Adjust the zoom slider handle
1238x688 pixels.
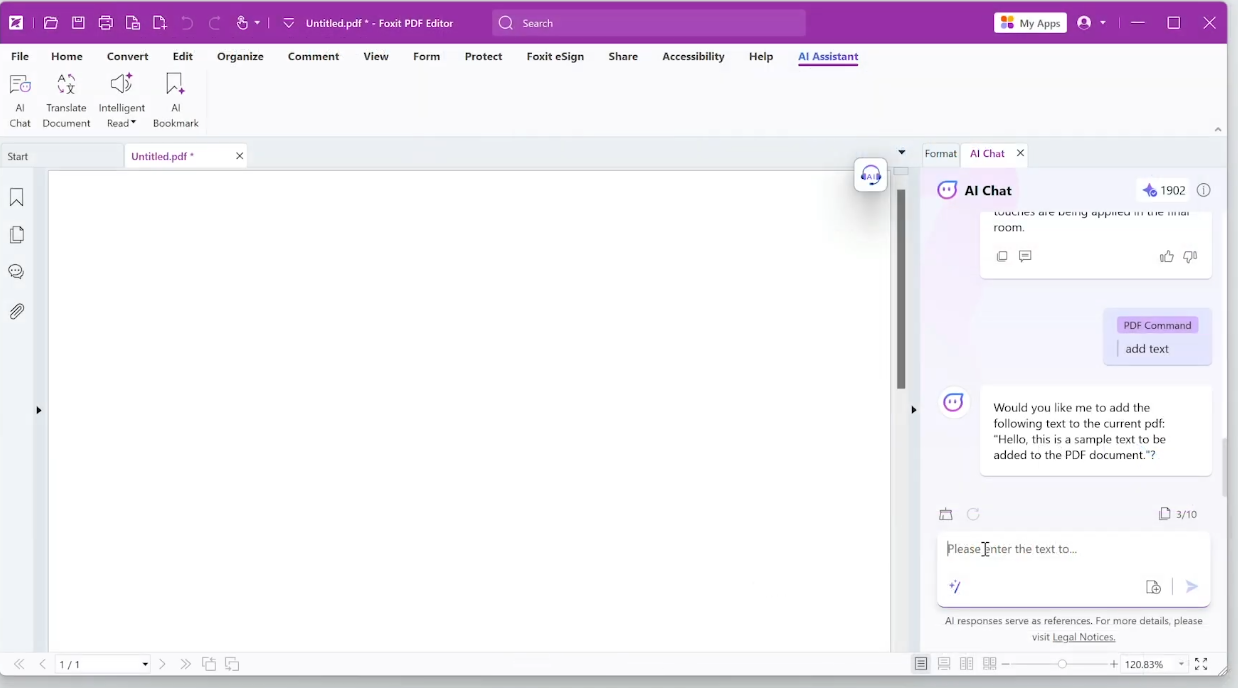pos(1062,664)
